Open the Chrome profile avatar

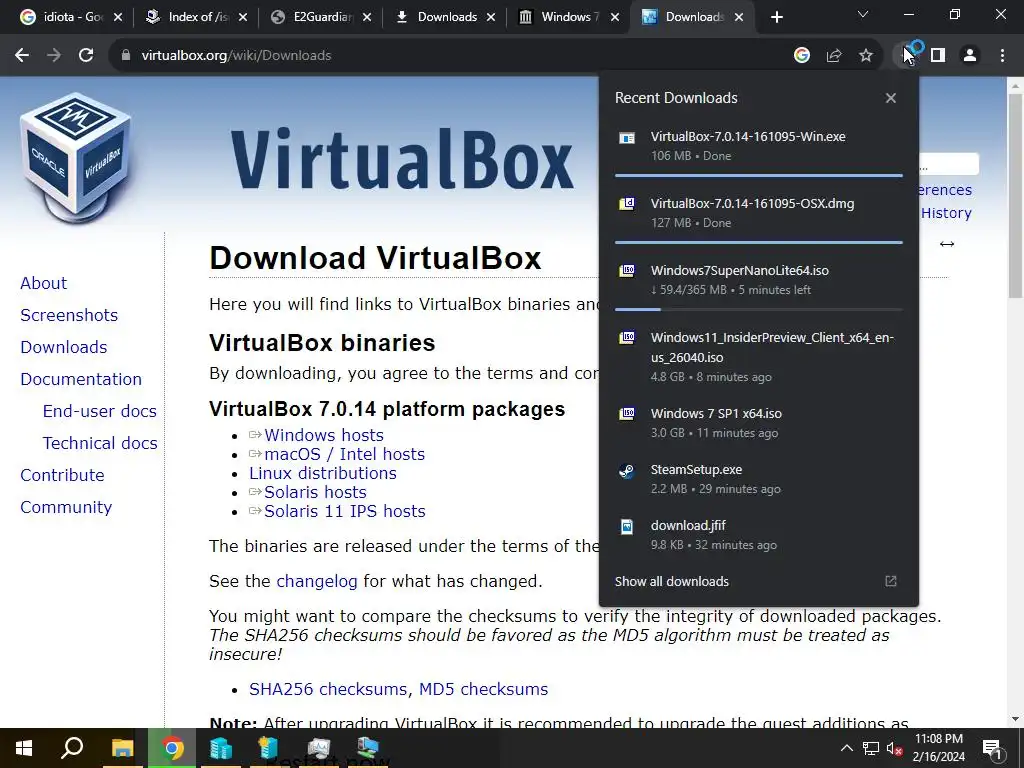[970, 56]
